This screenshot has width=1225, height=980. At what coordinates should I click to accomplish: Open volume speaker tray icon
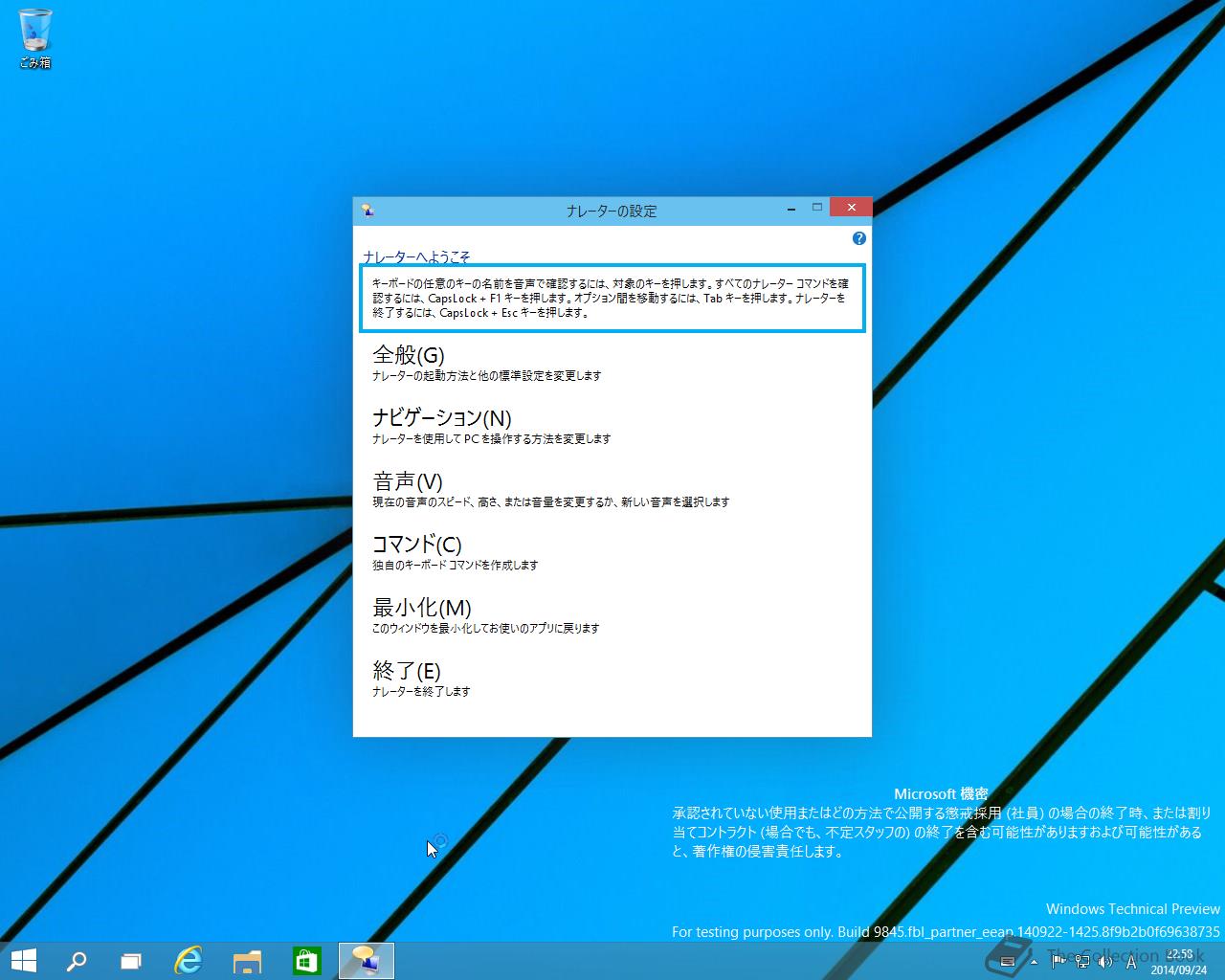(1105, 962)
